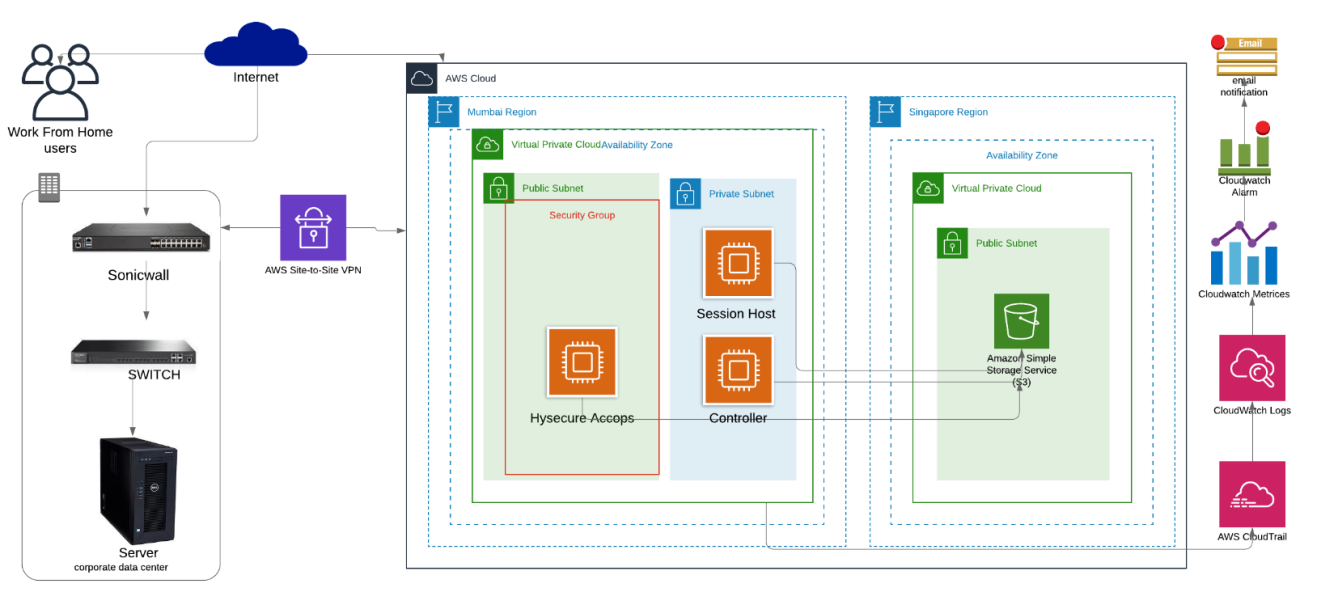1321x592 pixels.
Task: Click the Mumbai Region flag icon
Action: pos(444,112)
